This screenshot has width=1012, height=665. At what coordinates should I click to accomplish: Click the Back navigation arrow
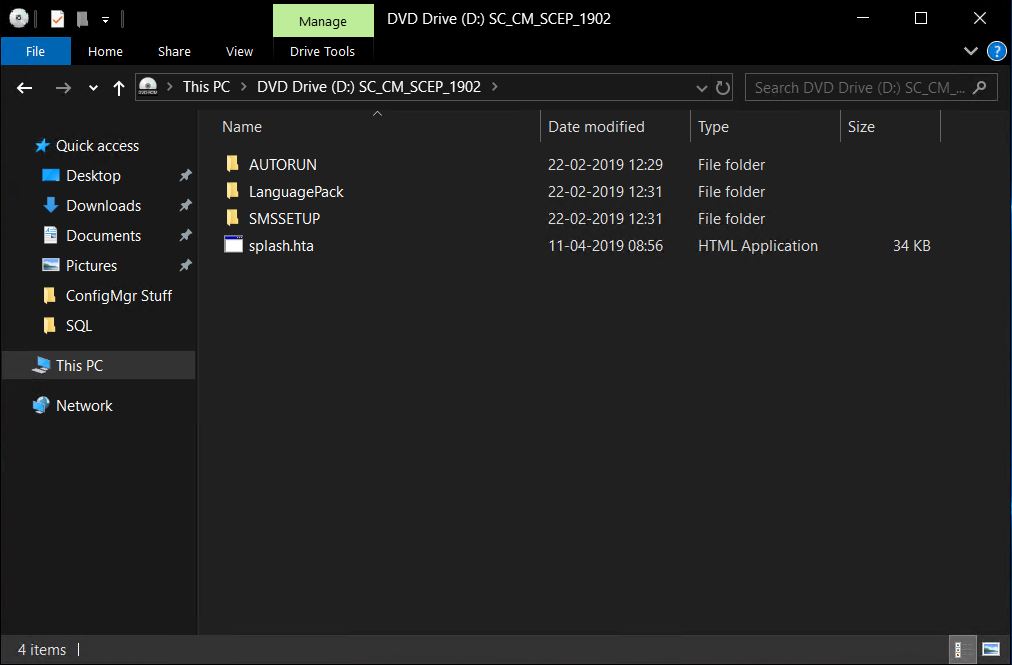pyautogui.click(x=25, y=88)
